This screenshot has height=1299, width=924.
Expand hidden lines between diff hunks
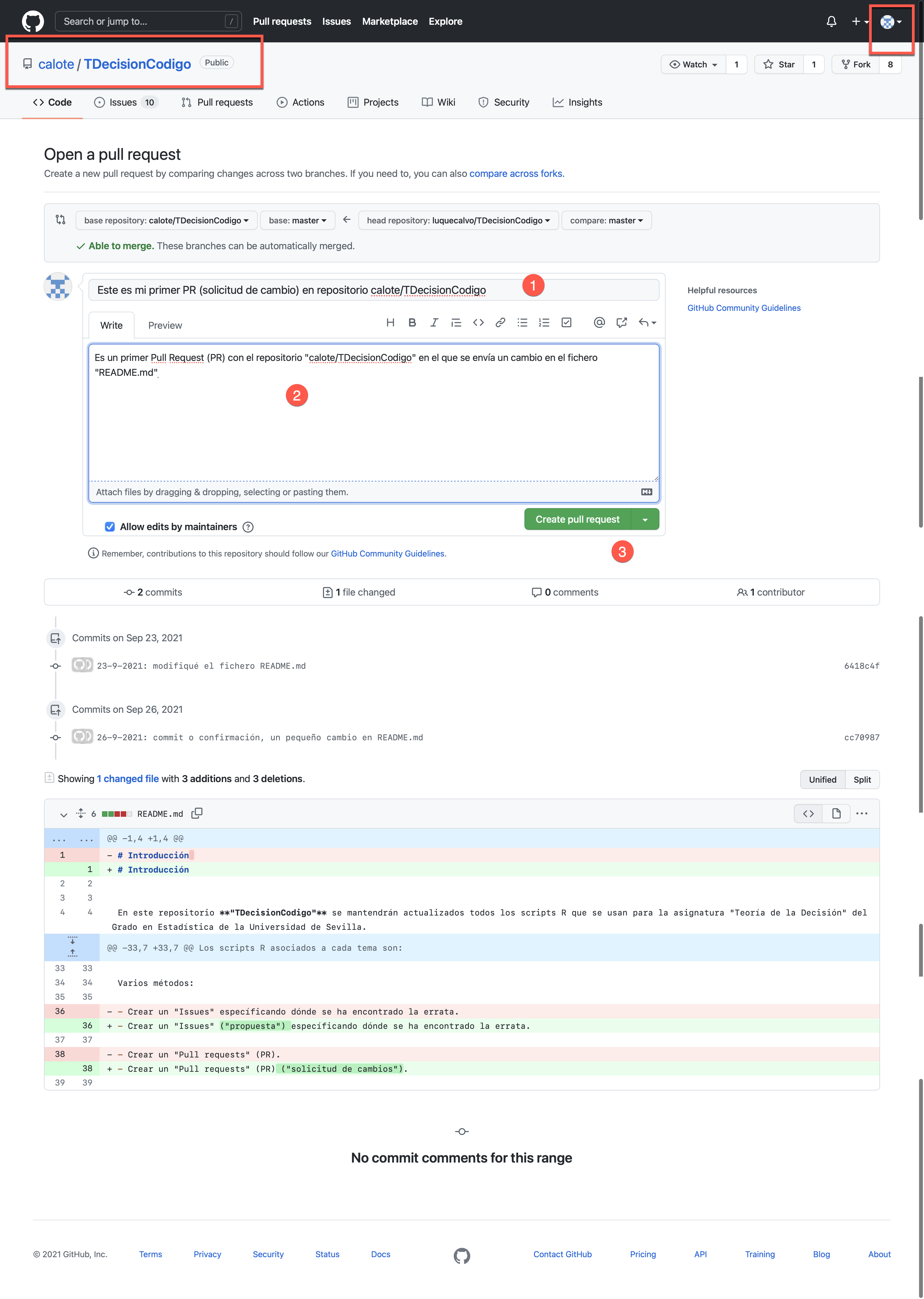pos(72,948)
